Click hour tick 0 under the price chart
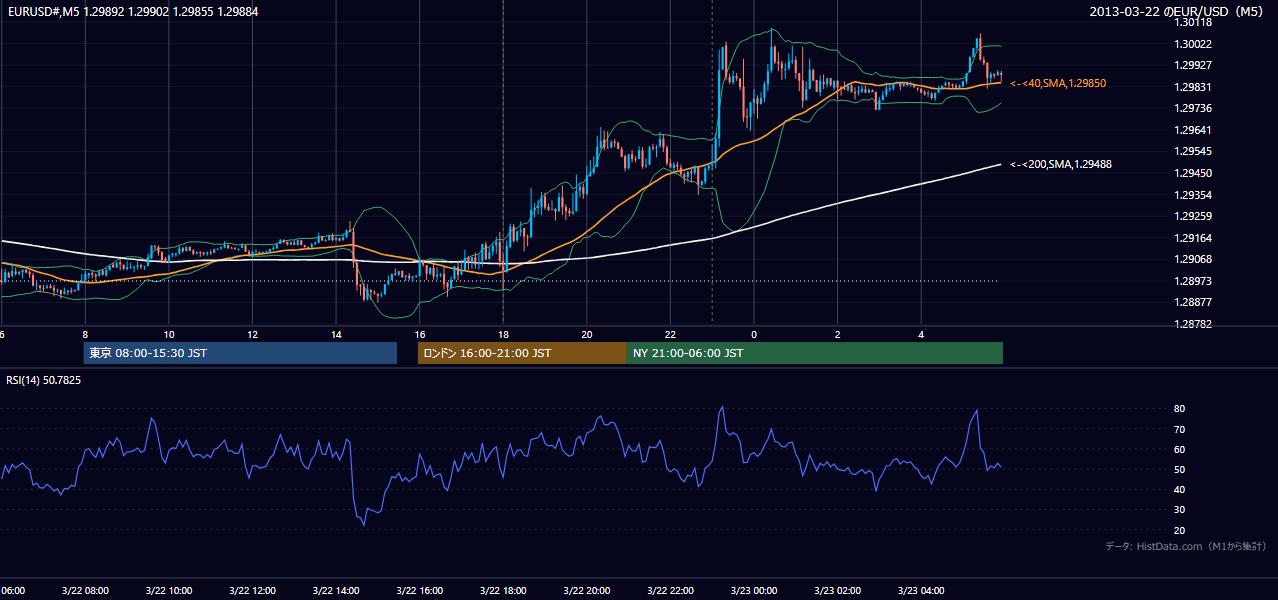The height and width of the screenshot is (600, 1278). [x=754, y=334]
